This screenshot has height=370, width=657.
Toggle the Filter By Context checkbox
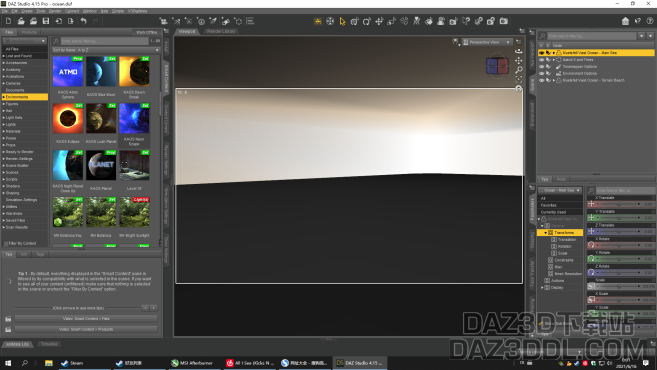click(6, 243)
